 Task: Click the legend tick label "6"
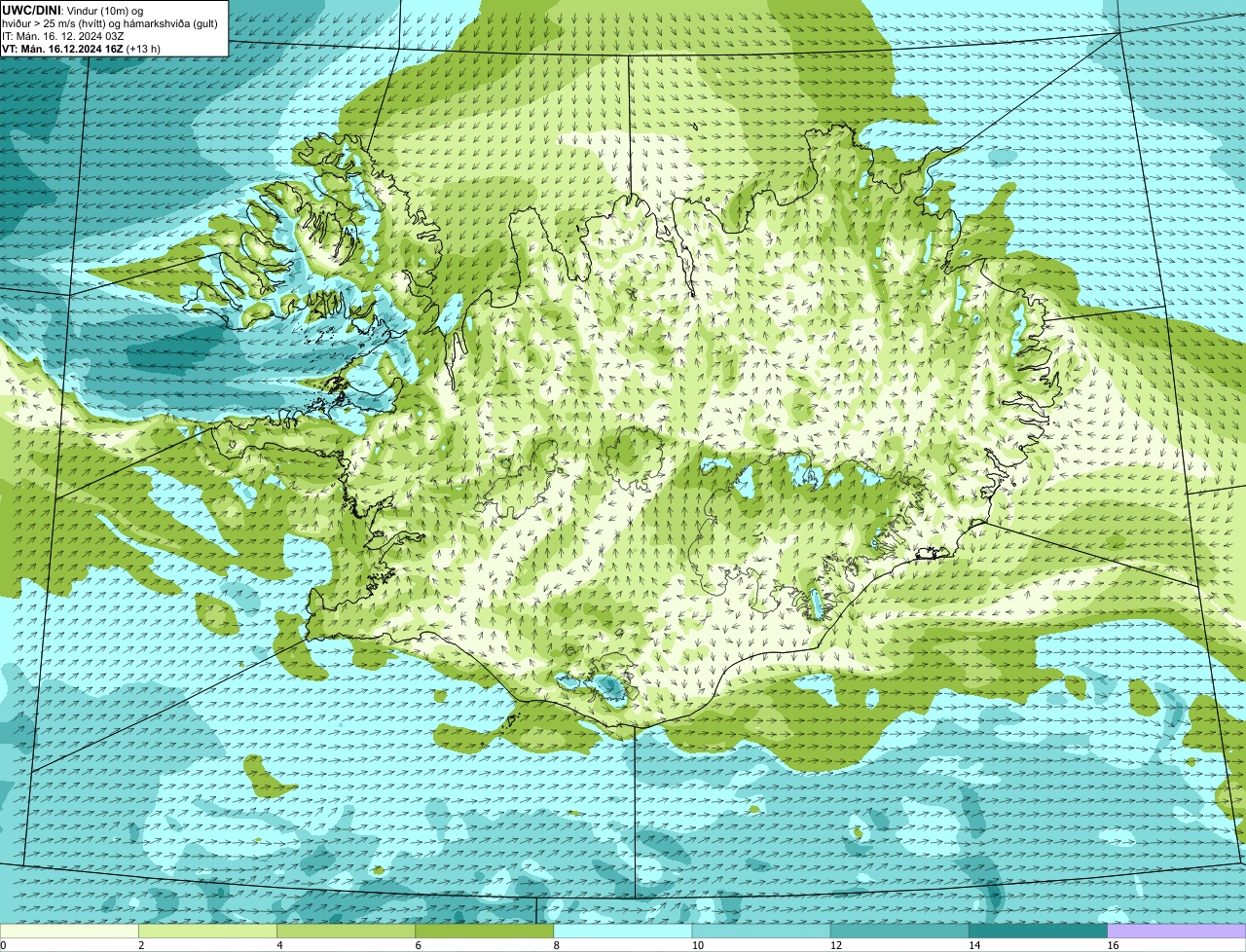click(x=419, y=945)
